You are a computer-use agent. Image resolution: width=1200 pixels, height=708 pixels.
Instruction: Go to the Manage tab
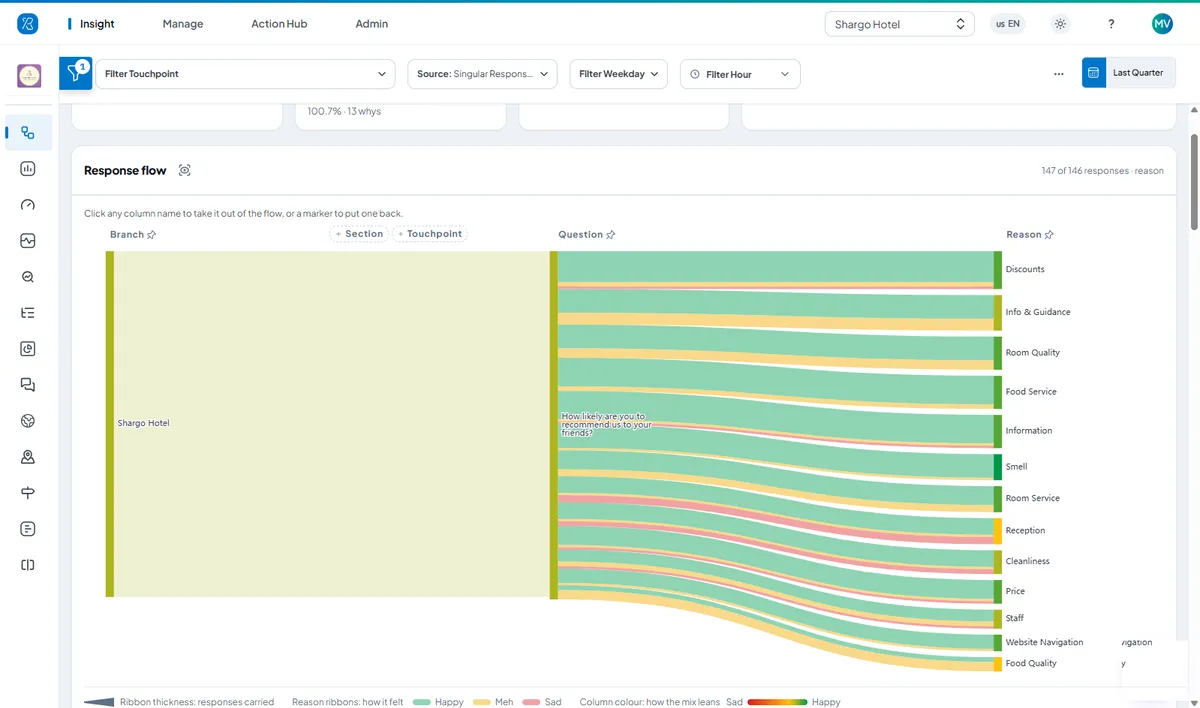pos(182,24)
